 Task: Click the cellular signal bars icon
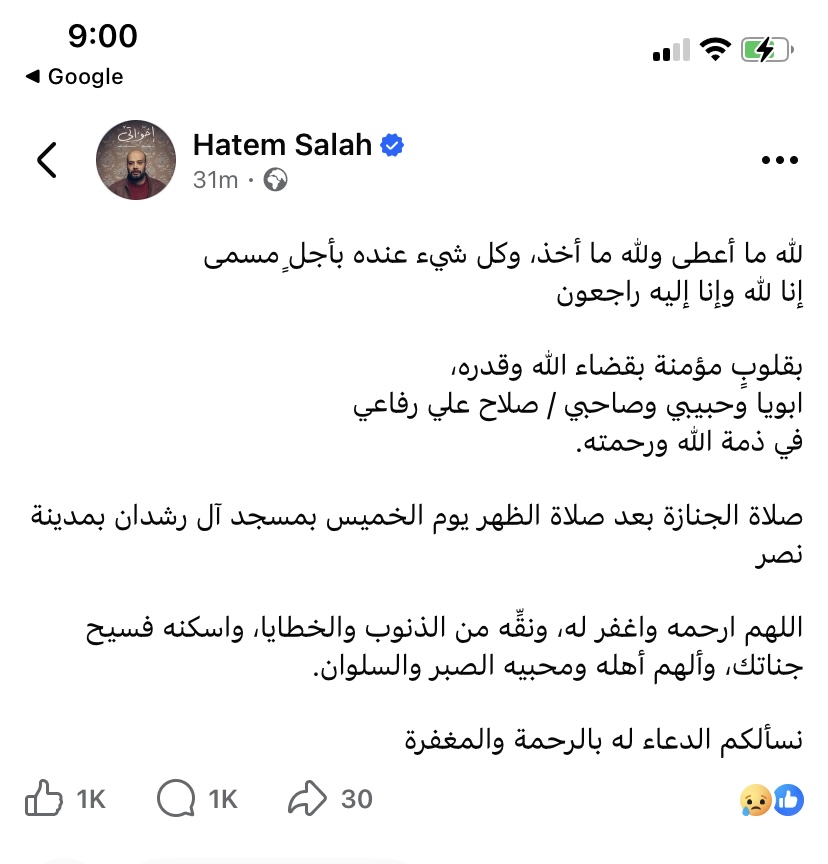pos(670,50)
